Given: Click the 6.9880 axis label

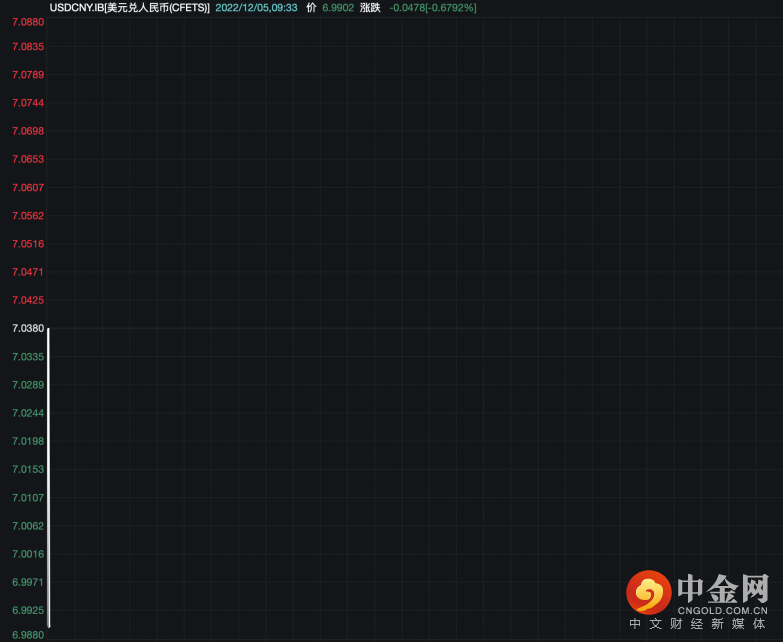Looking at the screenshot, I should pos(28,635).
